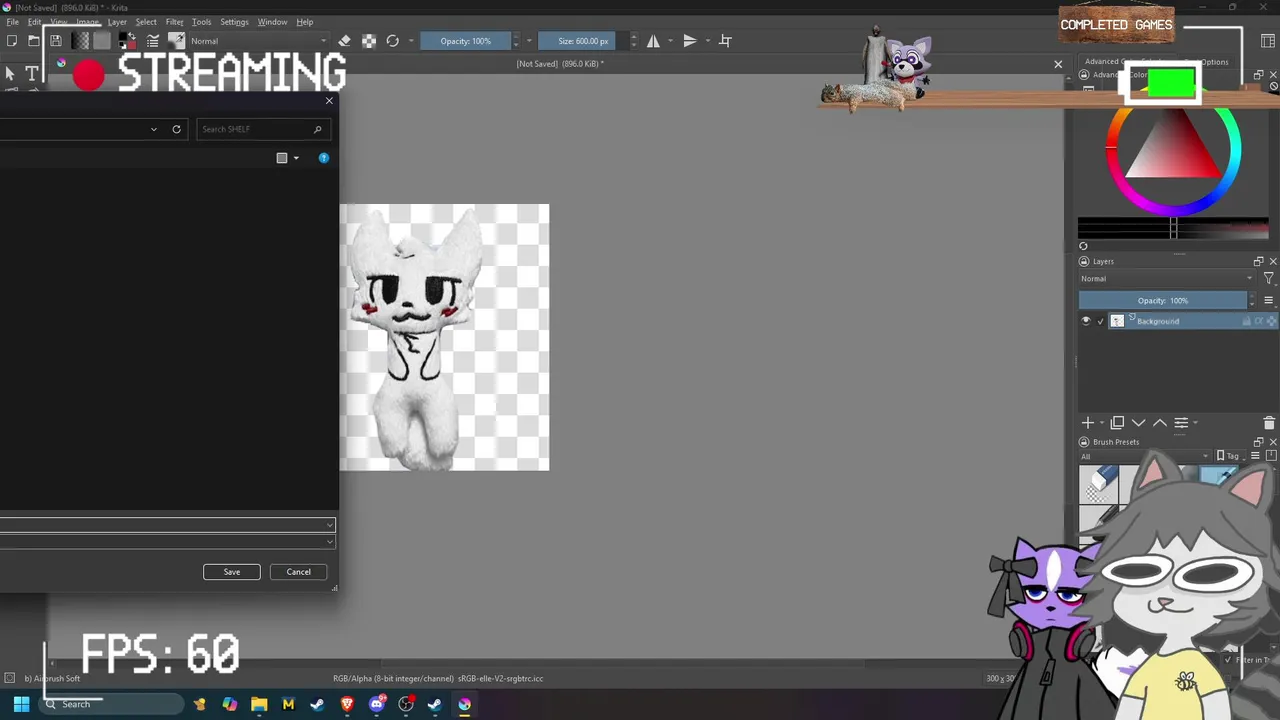Adjust the toolbar Opacity slider
This screenshot has width=1280, height=720.
tap(466, 41)
